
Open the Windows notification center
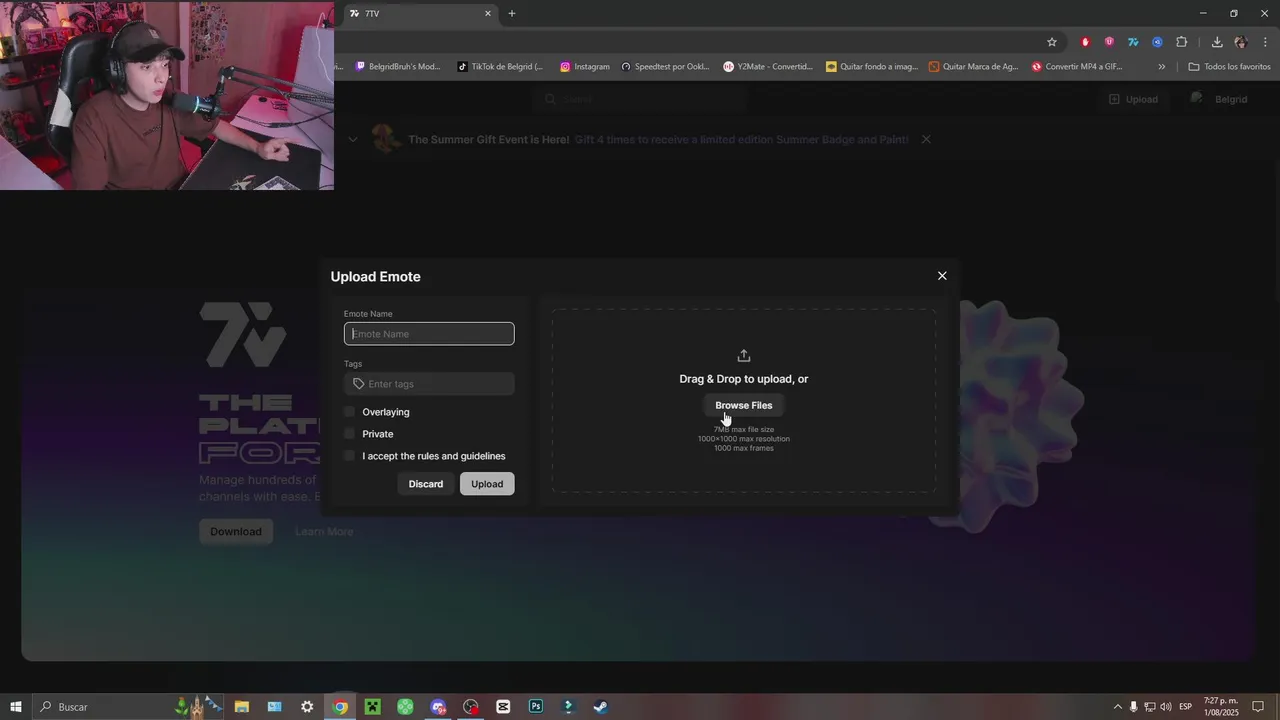click(1258, 707)
